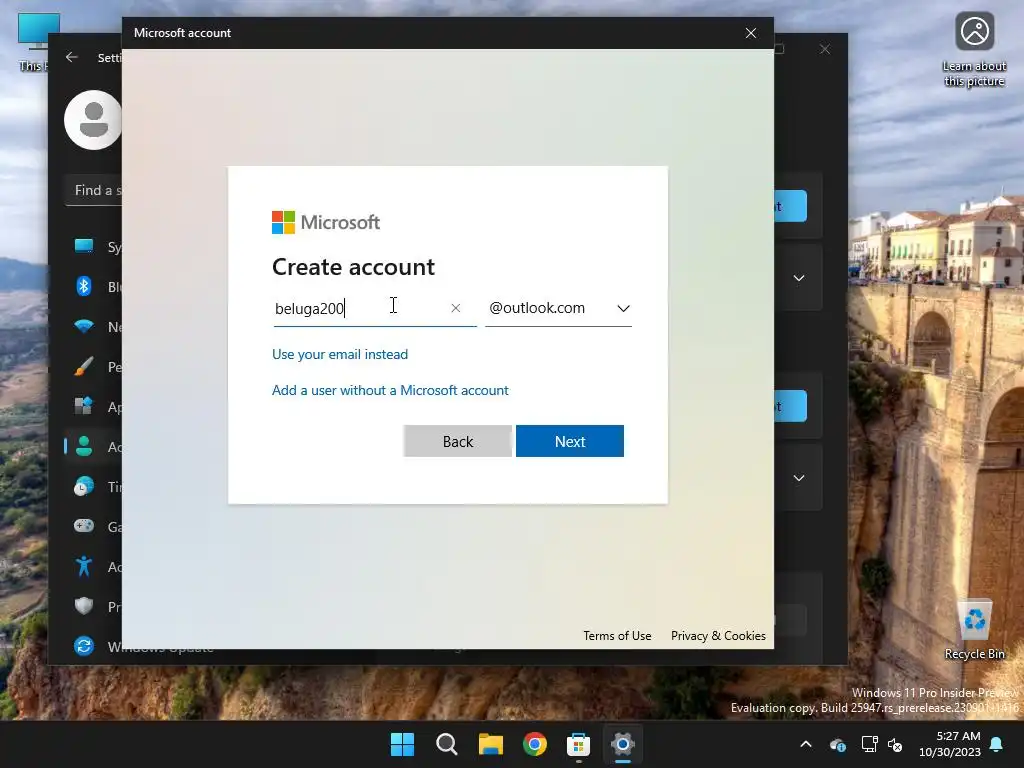Open clock showing 5:27 AM
Image resolution: width=1024 pixels, height=768 pixels.
(x=950, y=744)
